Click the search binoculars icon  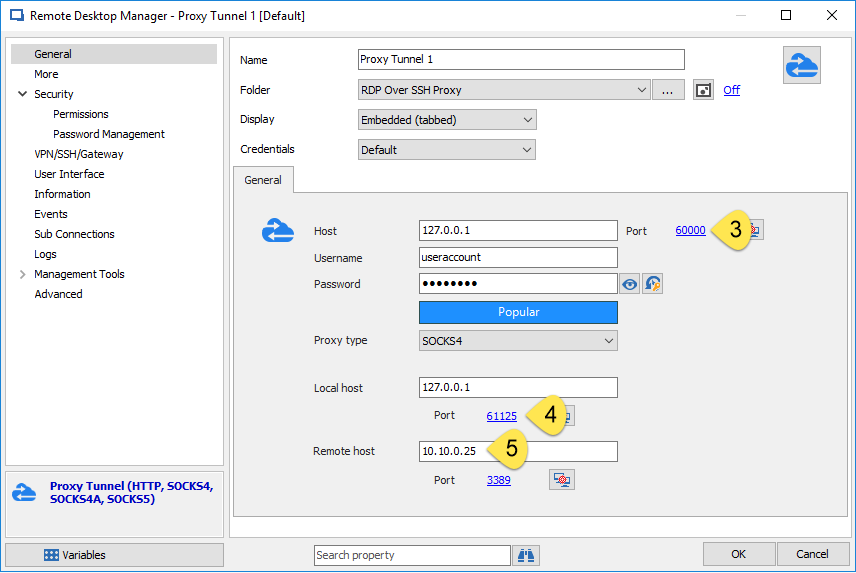526,555
